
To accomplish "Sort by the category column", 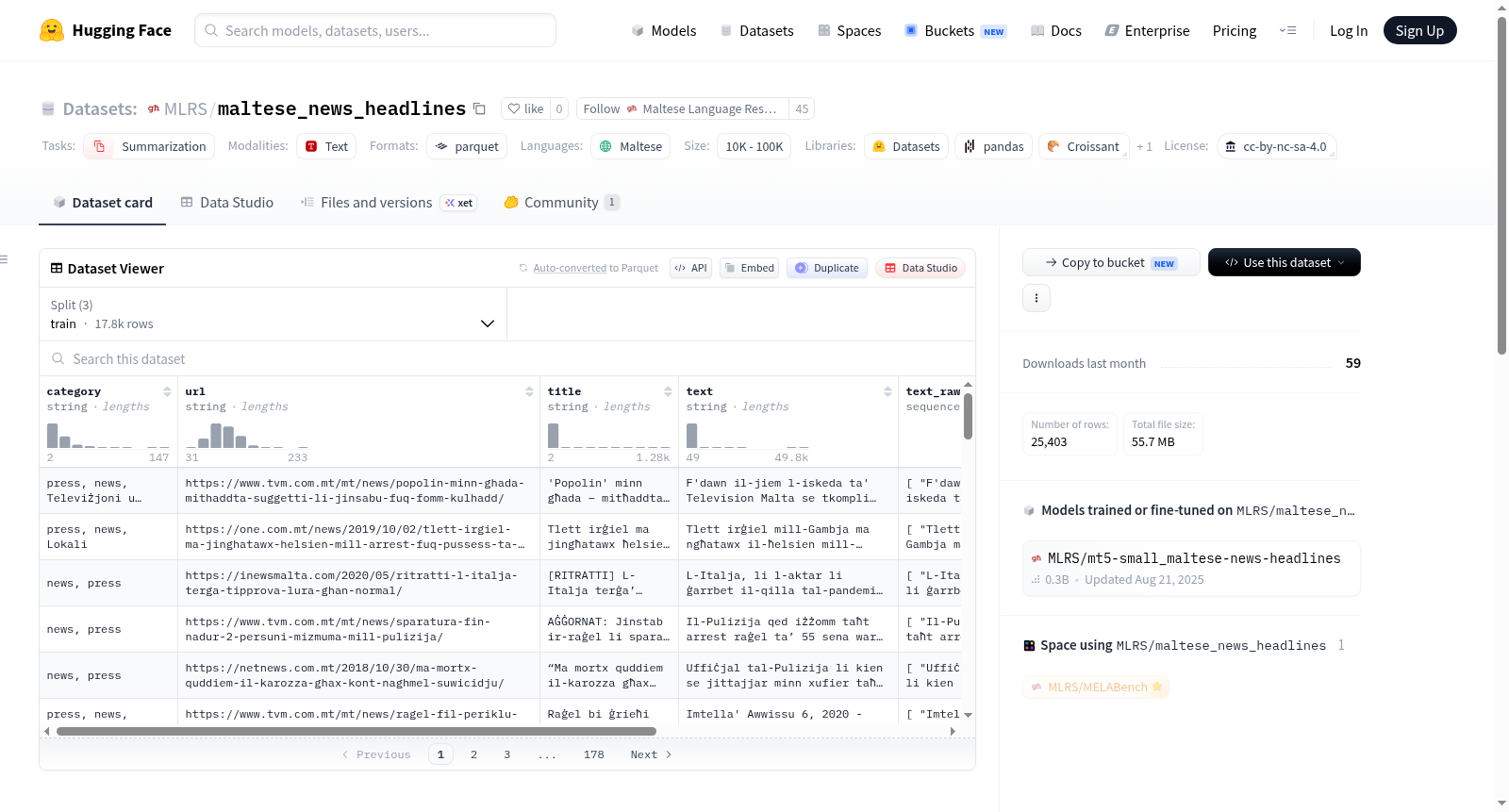I will coord(167,391).
